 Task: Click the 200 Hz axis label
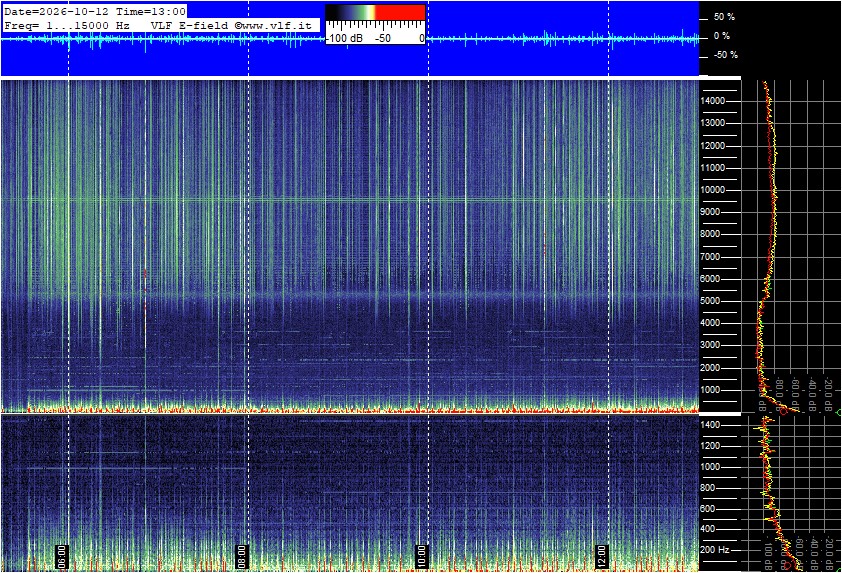click(x=715, y=550)
